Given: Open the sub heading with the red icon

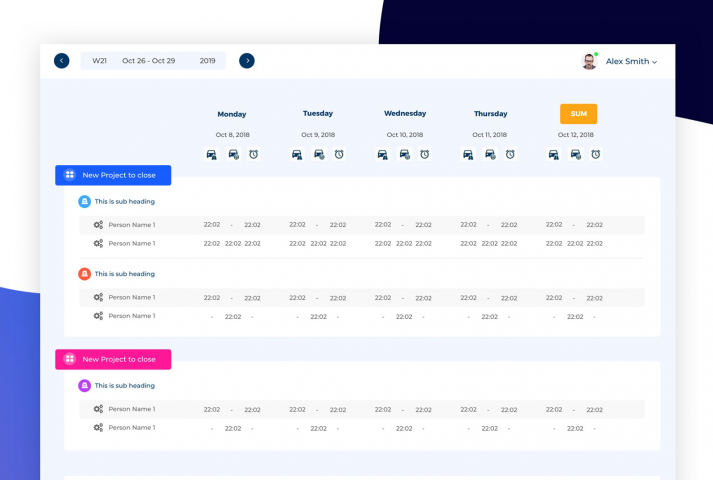Looking at the screenshot, I should pos(125,274).
